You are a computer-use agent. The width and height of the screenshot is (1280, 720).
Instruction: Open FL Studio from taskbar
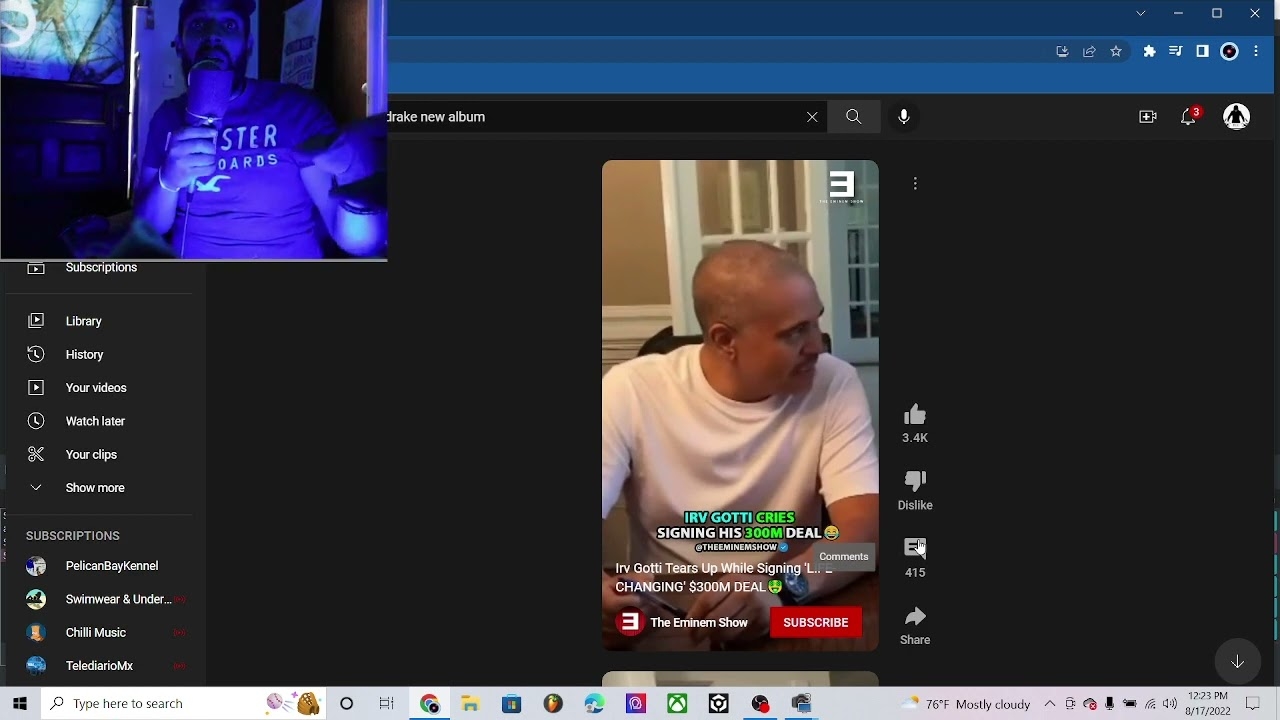pyautogui.click(x=553, y=704)
